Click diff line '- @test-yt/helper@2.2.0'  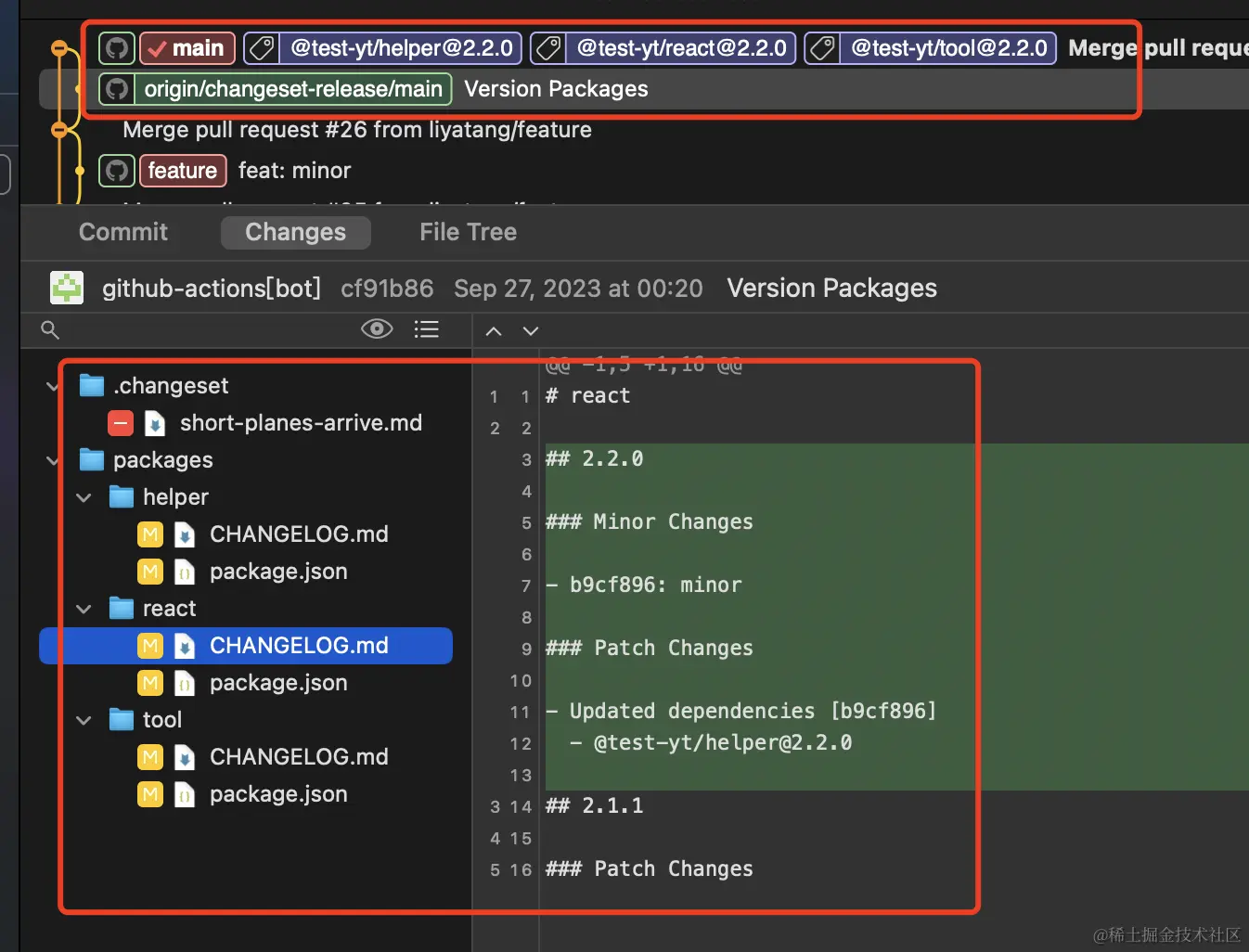(x=711, y=742)
